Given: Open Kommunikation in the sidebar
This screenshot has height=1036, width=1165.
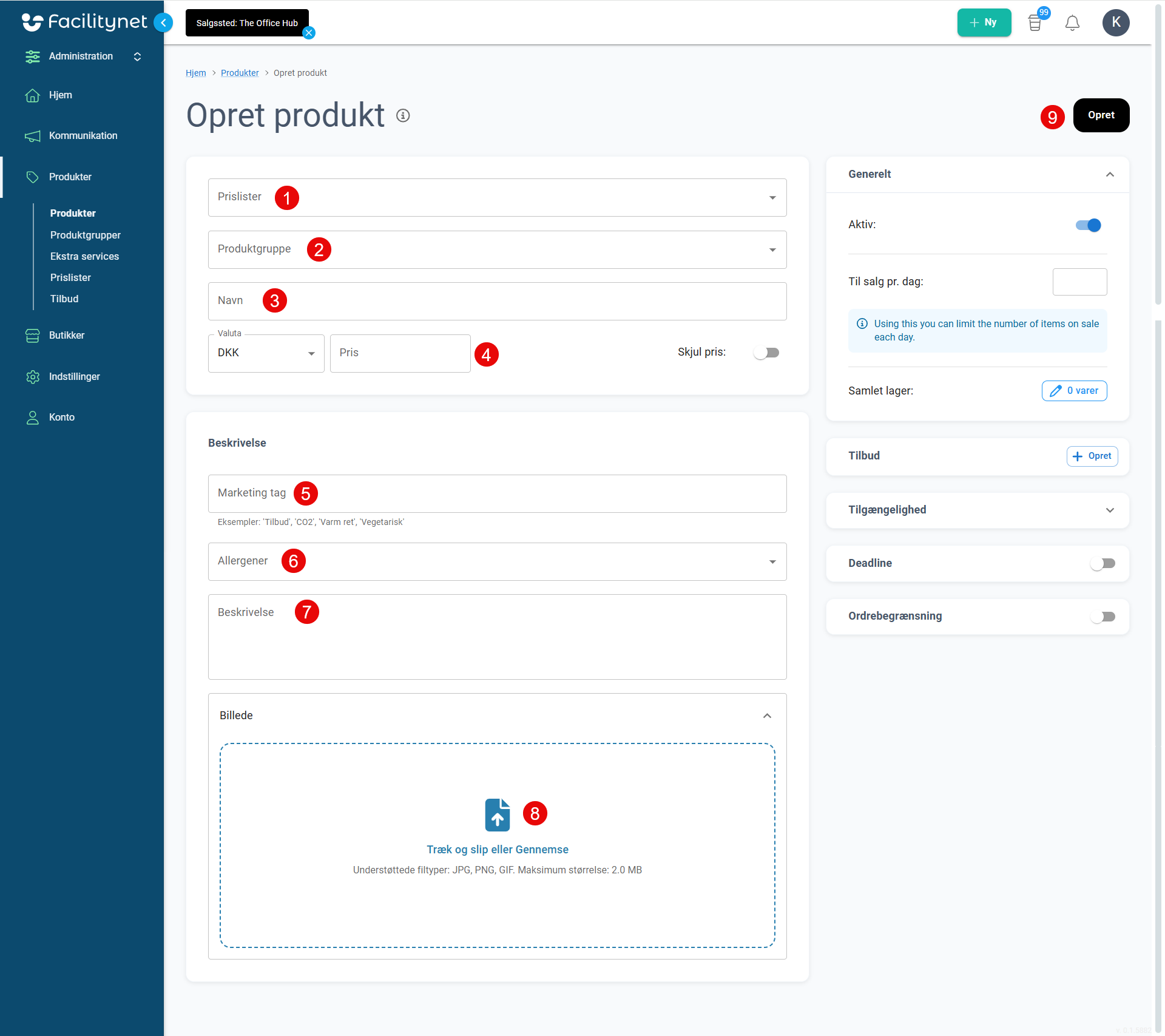Looking at the screenshot, I should (x=83, y=136).
